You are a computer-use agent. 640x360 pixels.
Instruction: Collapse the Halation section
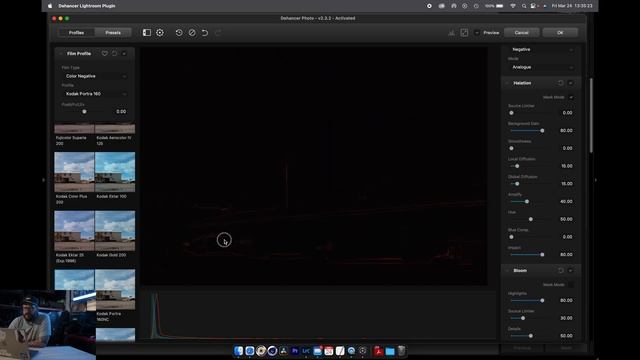click(507, 83)
